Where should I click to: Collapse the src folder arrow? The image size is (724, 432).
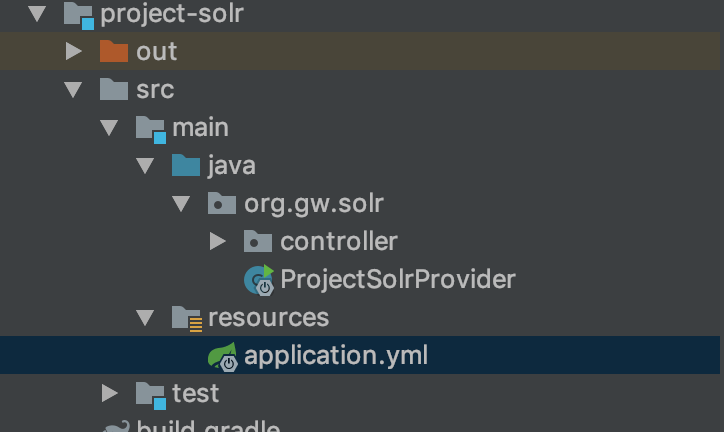tap(73, 89)
